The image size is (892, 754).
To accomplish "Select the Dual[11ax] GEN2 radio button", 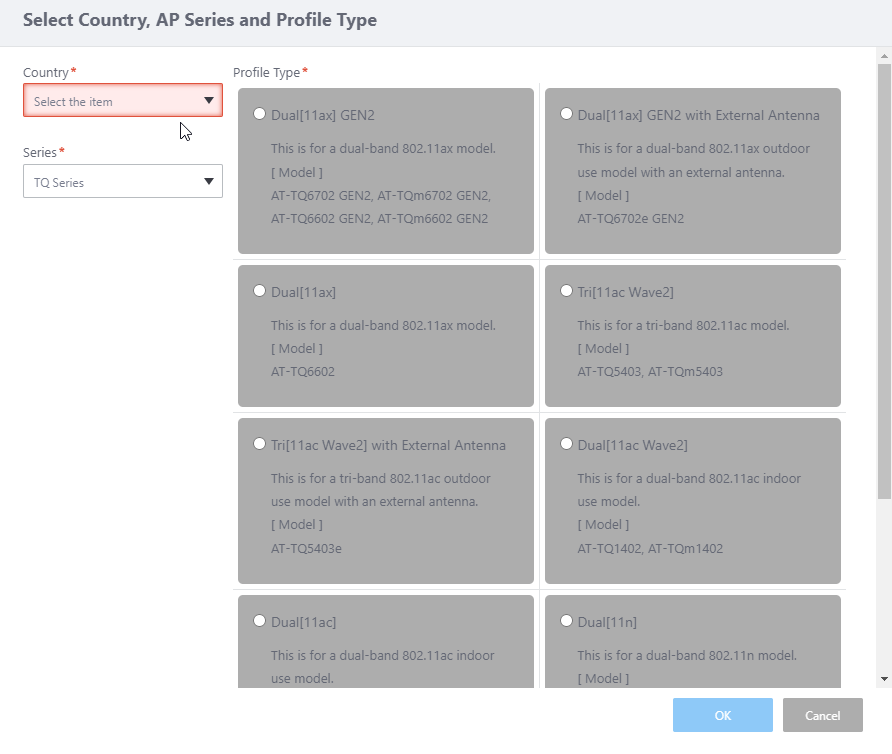I will 260,114.
